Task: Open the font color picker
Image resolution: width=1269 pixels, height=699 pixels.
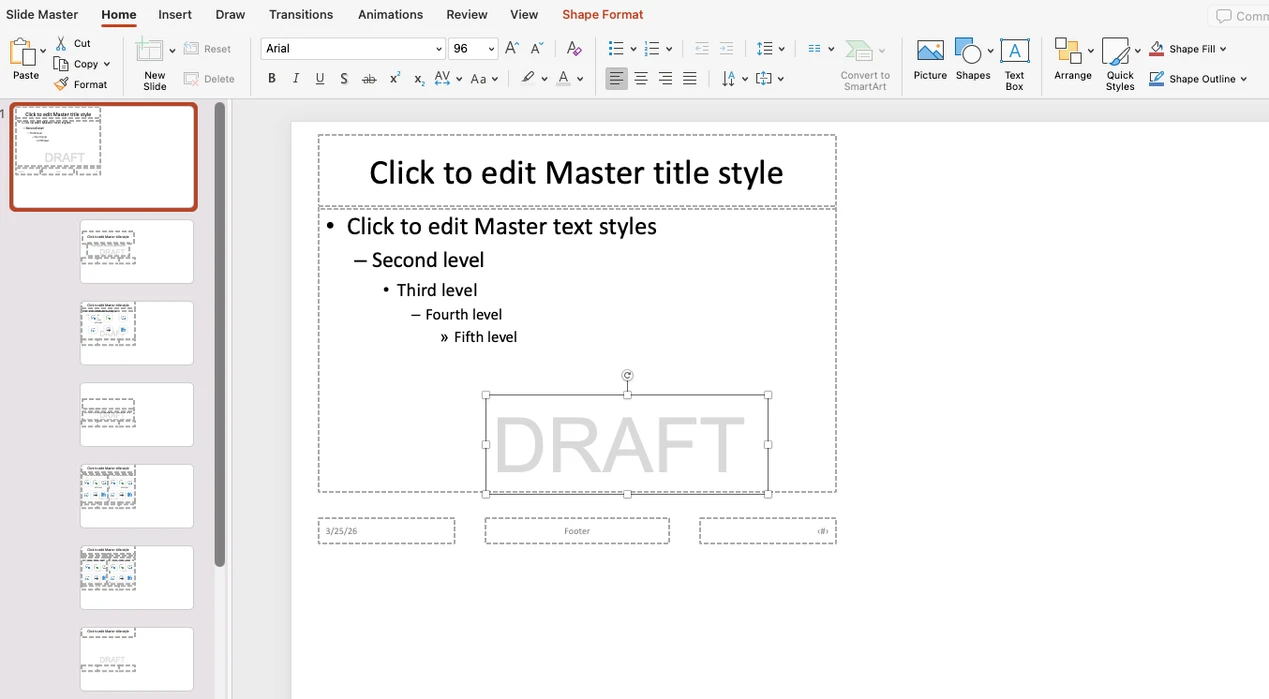Action: point(563,78)
